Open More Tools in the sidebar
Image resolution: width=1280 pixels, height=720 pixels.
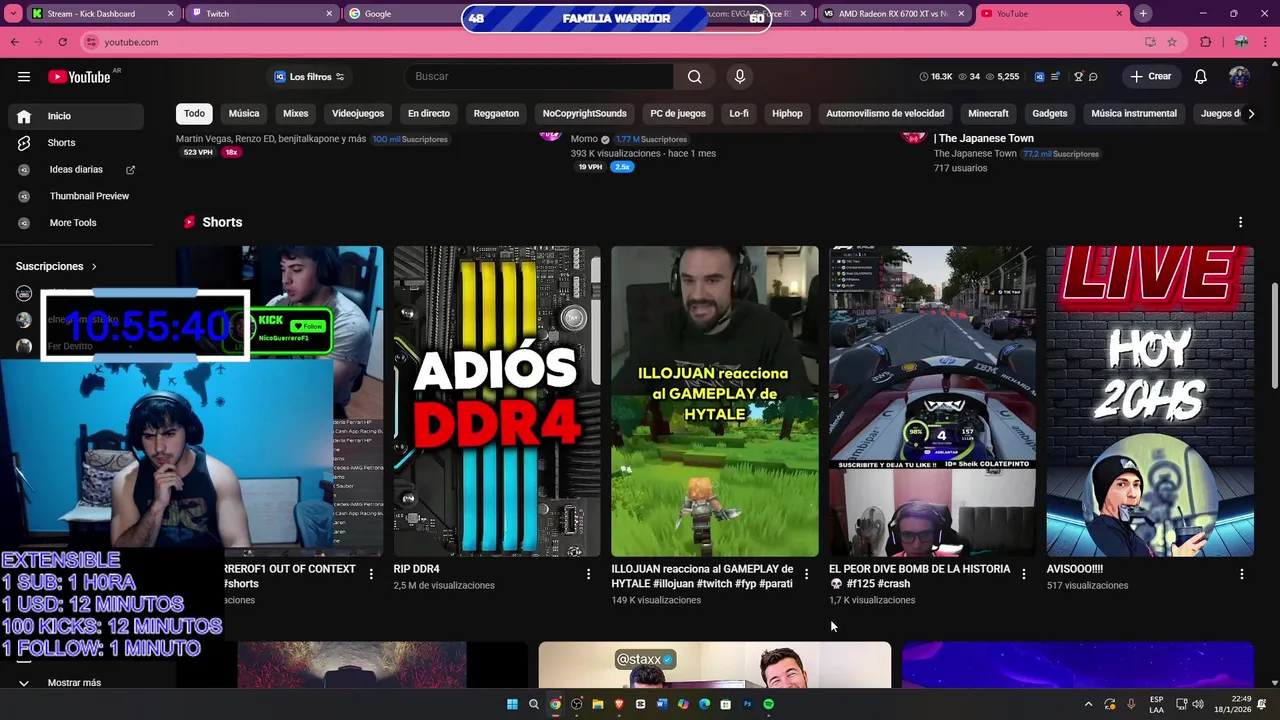click(73, 223)
